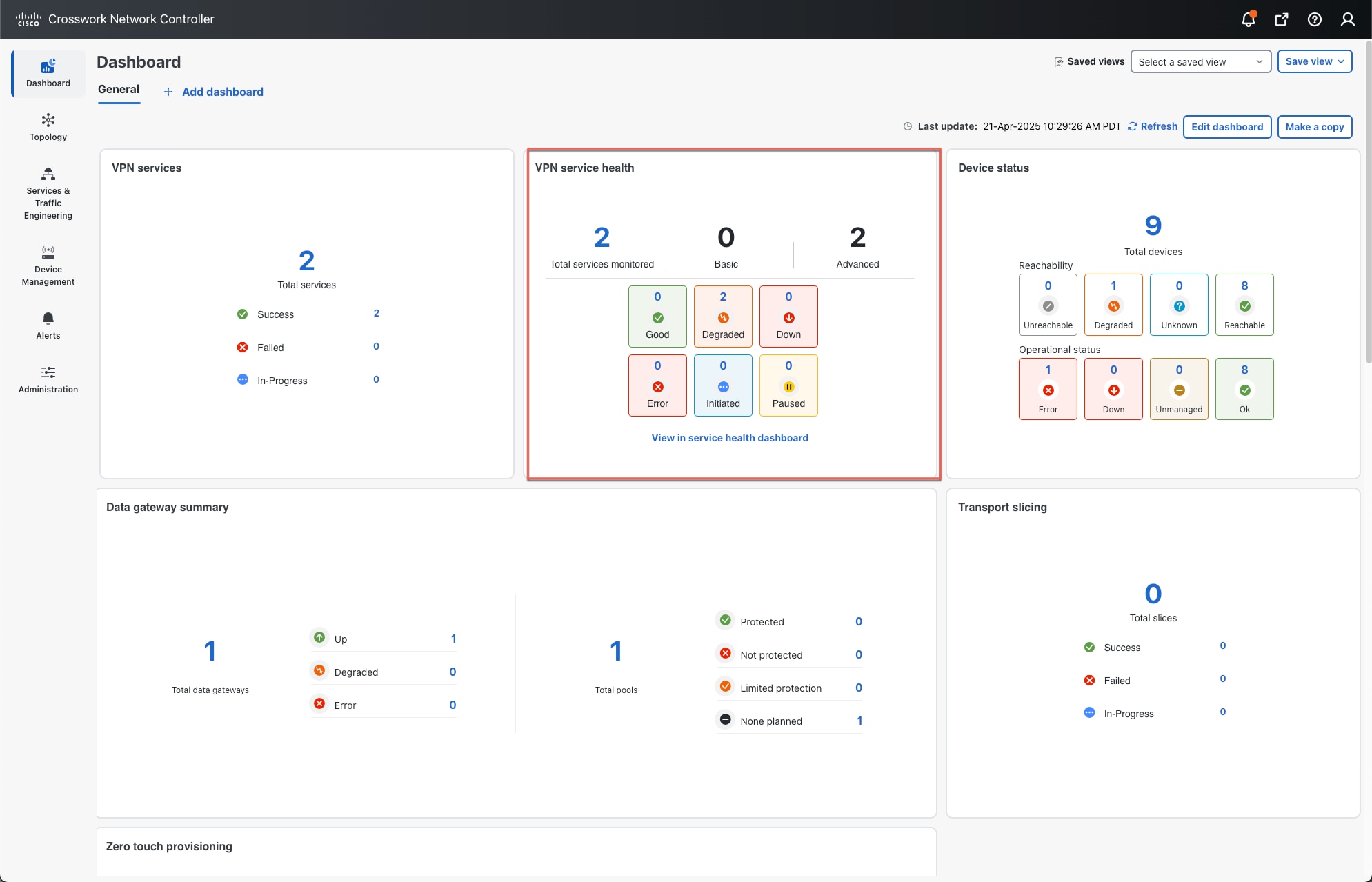Click the Degraded VPN service health tile

(x=723, y=316)
